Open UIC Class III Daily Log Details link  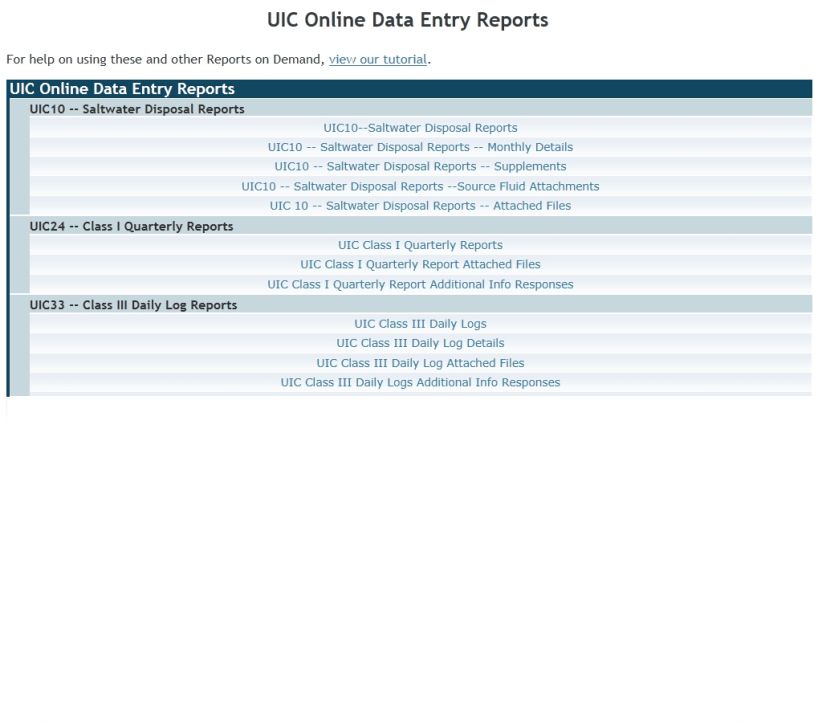[x=420, y=343]
